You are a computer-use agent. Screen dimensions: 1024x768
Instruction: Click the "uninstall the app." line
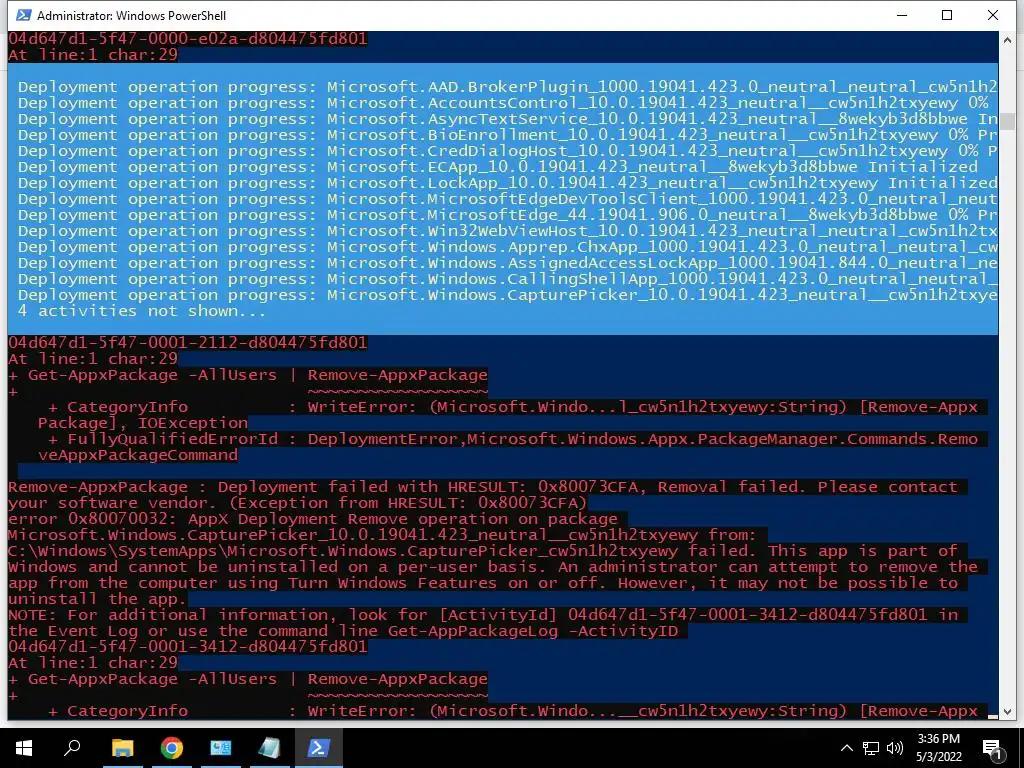coord(97,600)
